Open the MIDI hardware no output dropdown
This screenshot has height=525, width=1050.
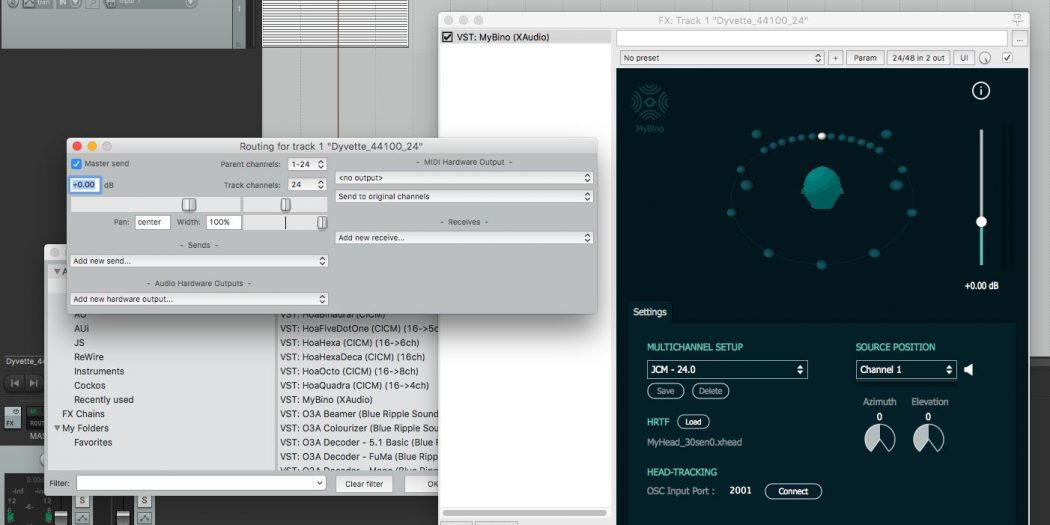pos(464,178)
